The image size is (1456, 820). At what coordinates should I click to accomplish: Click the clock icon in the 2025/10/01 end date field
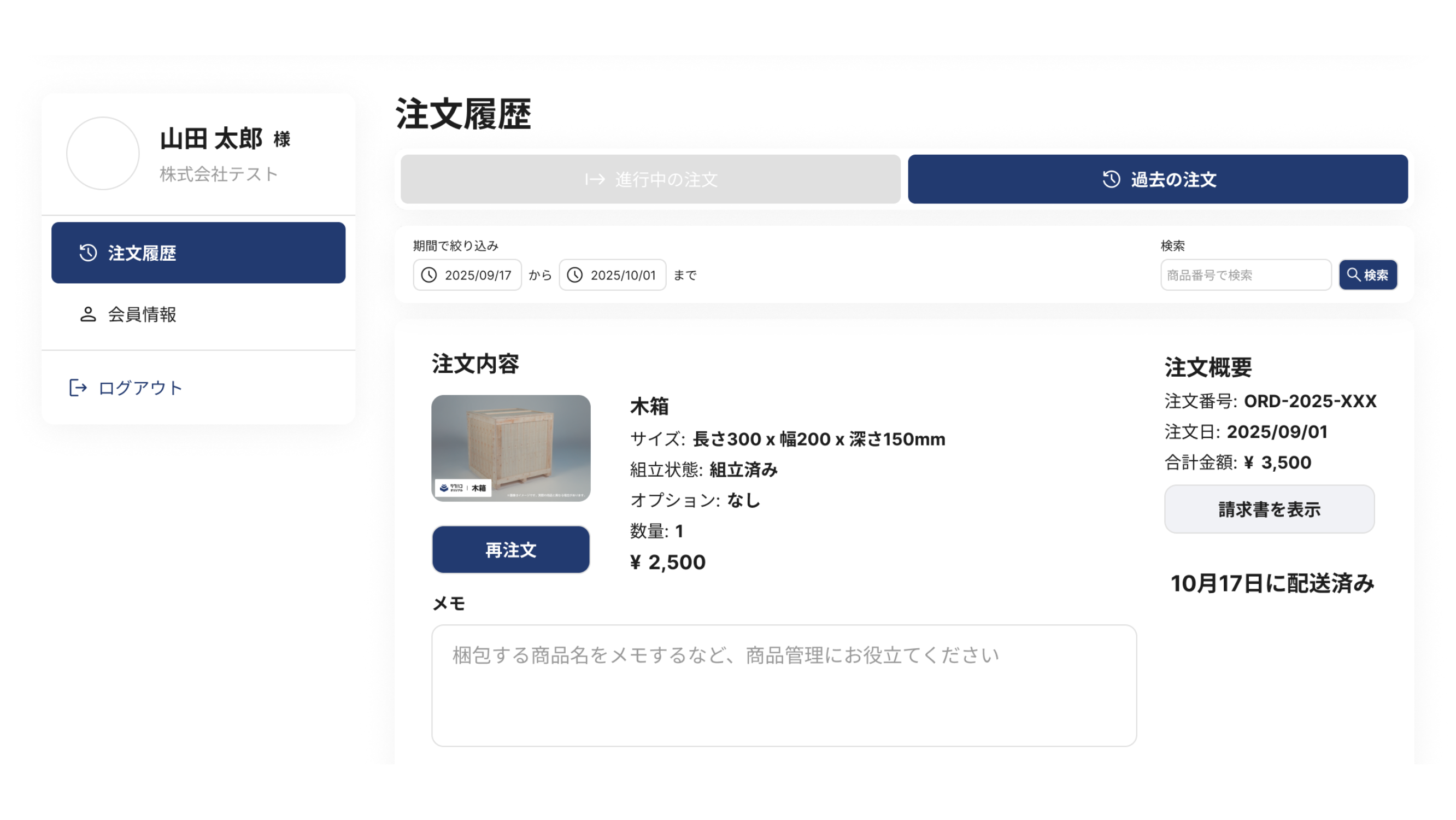(575, 276)
